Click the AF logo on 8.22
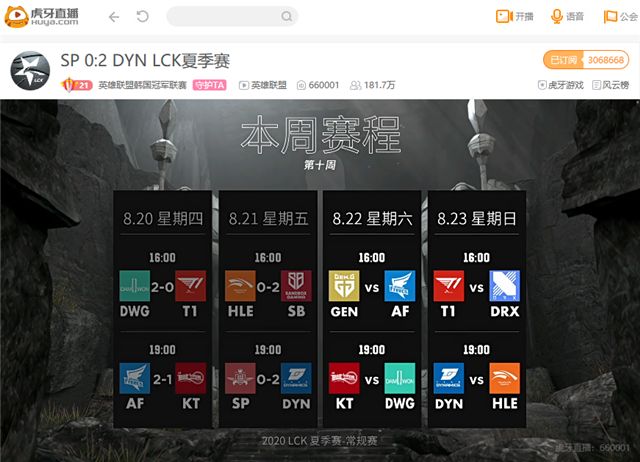640x462 pixels. (x=400, y=286)
